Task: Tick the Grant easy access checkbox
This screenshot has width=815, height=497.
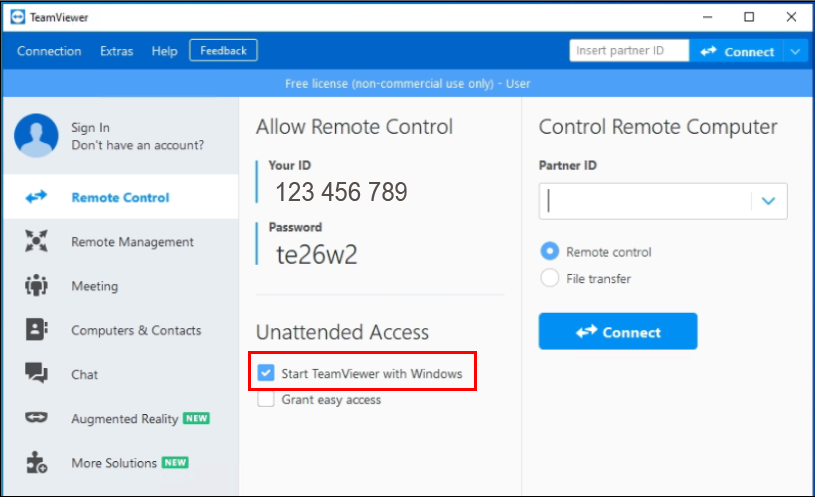Action: click(266, 399)
